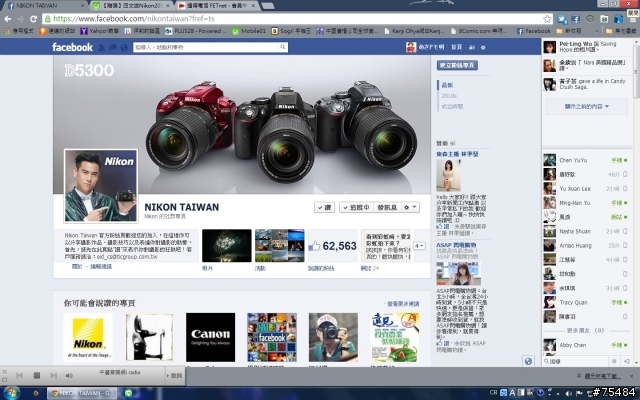Click the 建立粉絲專頁 button

[x=457, y=65]
